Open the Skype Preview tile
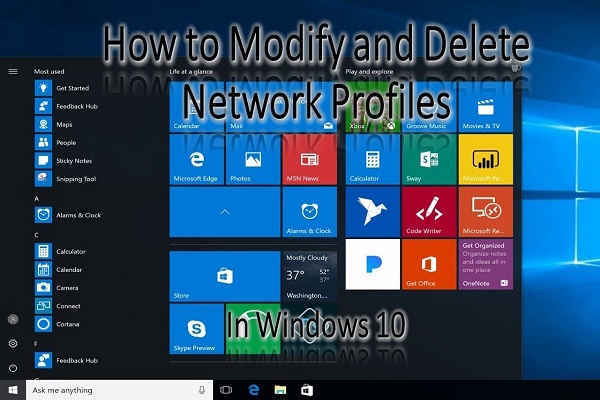 coord(197,329)
